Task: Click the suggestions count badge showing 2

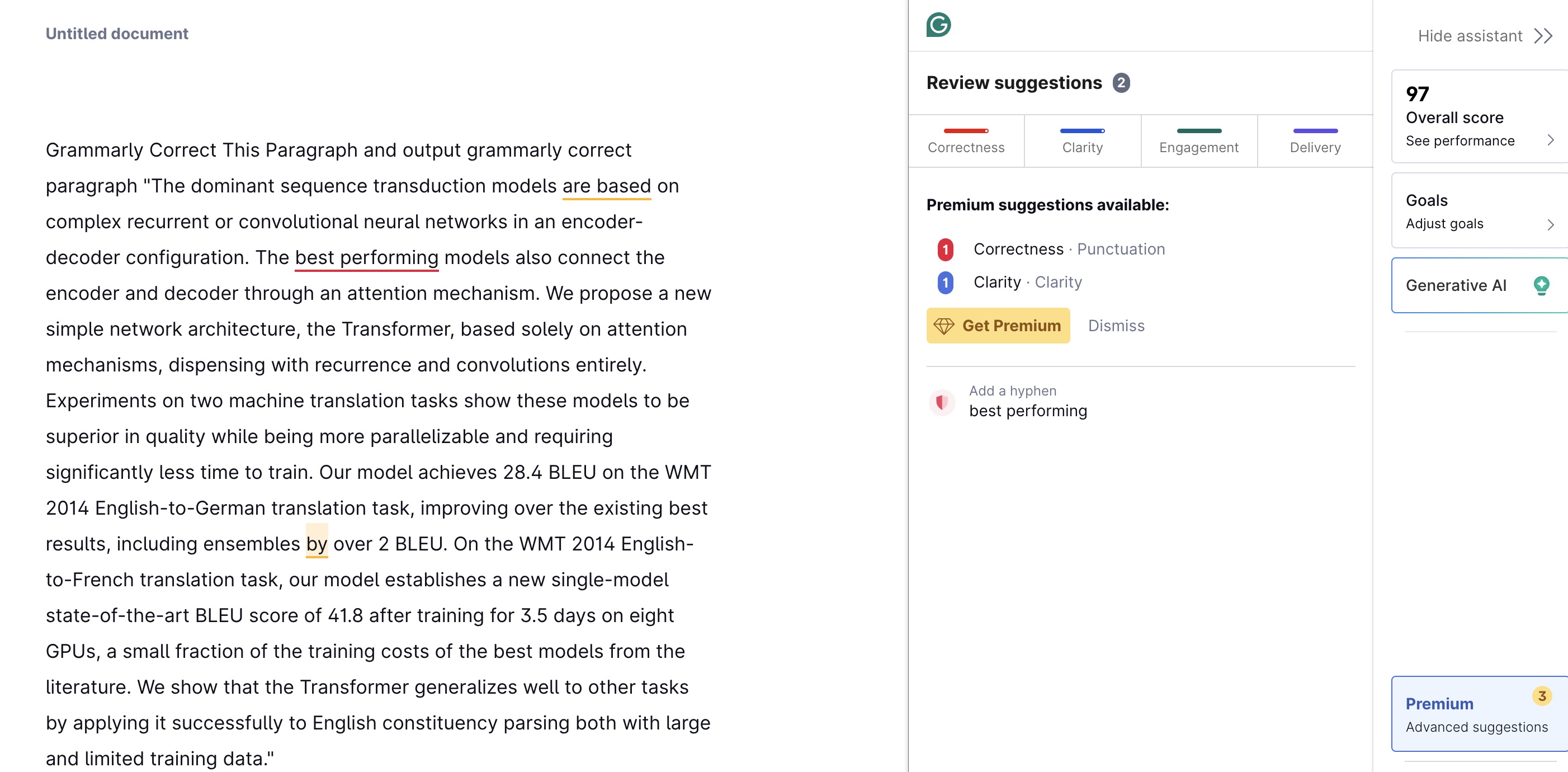Action: [x=1121, y=83]
